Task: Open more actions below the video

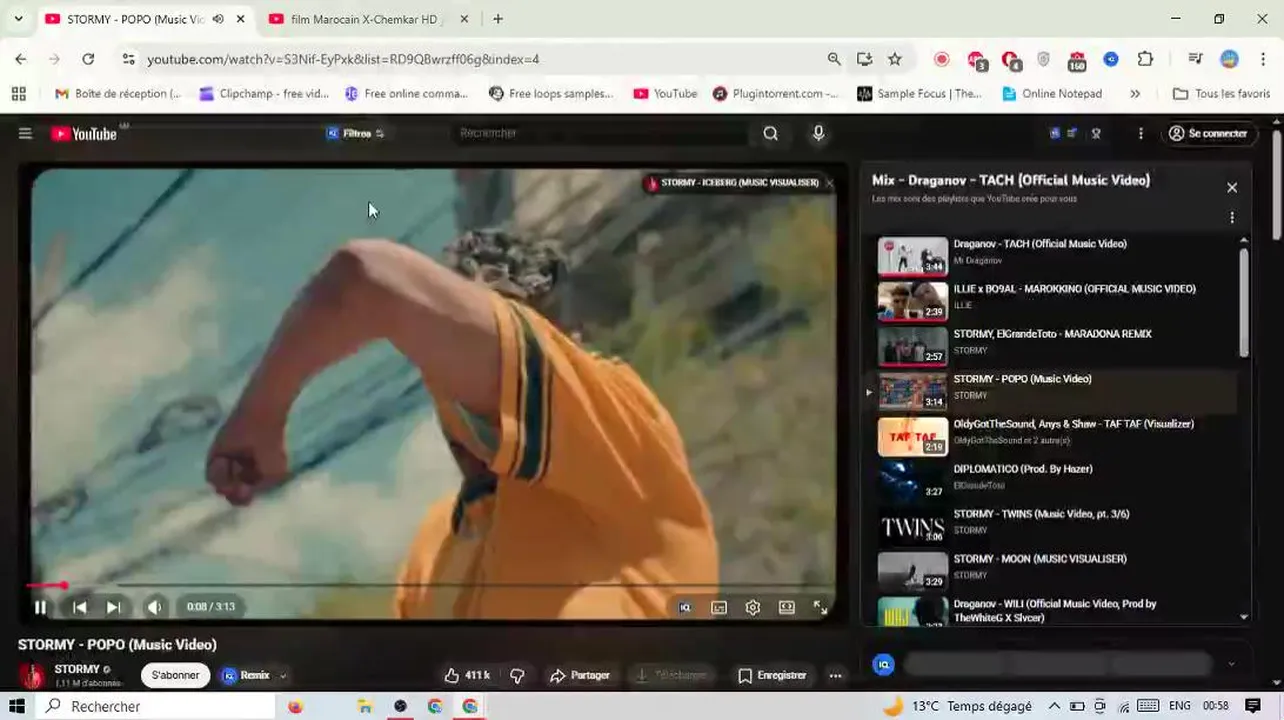Action: point(835,676)
